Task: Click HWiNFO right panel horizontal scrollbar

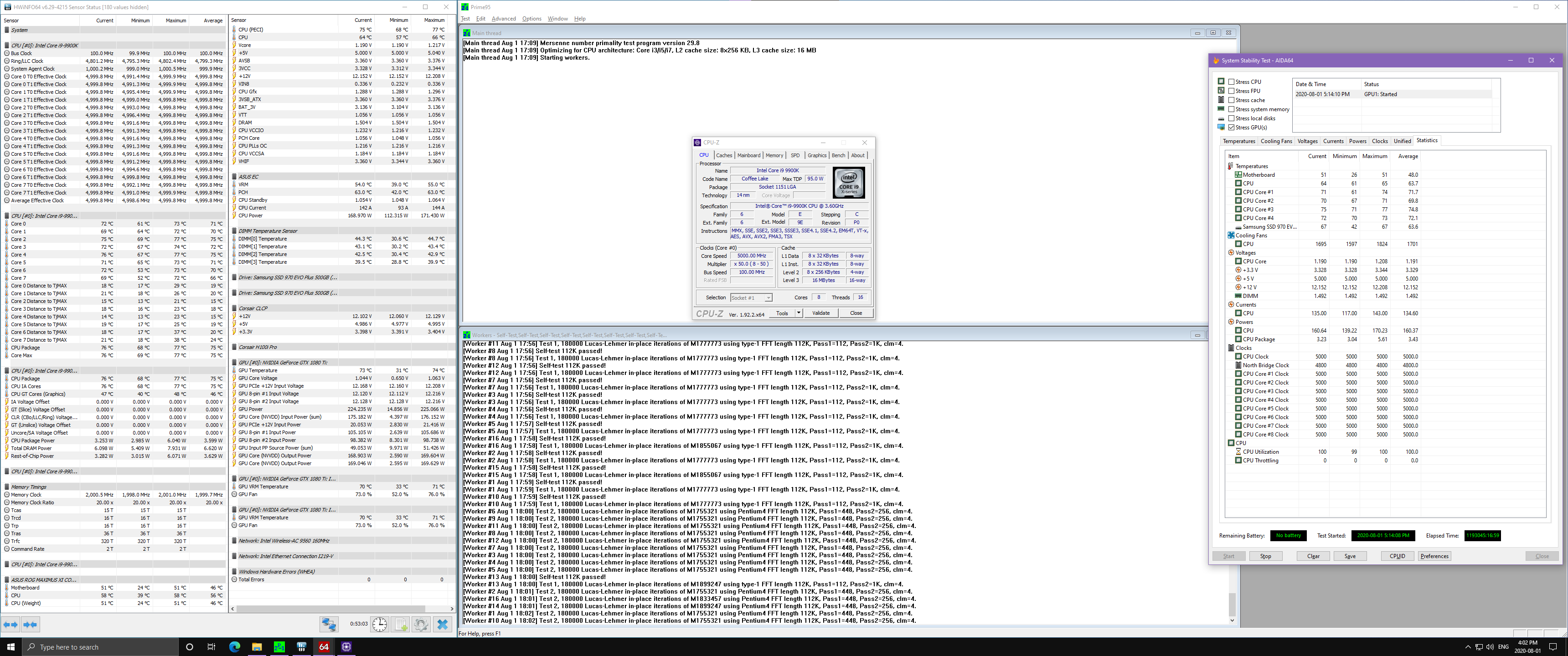Action: [330, 609]
